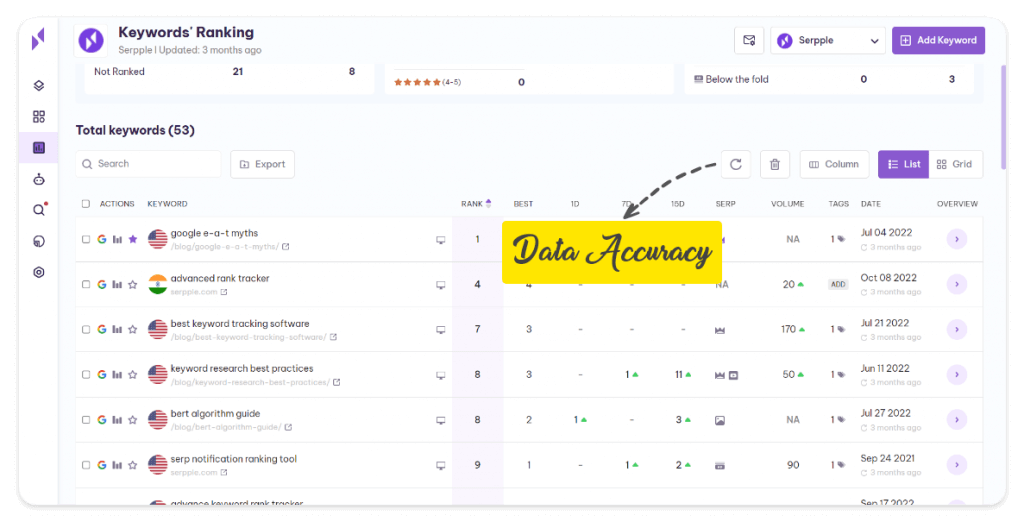Open chart icon for bert algorithm guide

pyautogui.click(x=117, y=420)
